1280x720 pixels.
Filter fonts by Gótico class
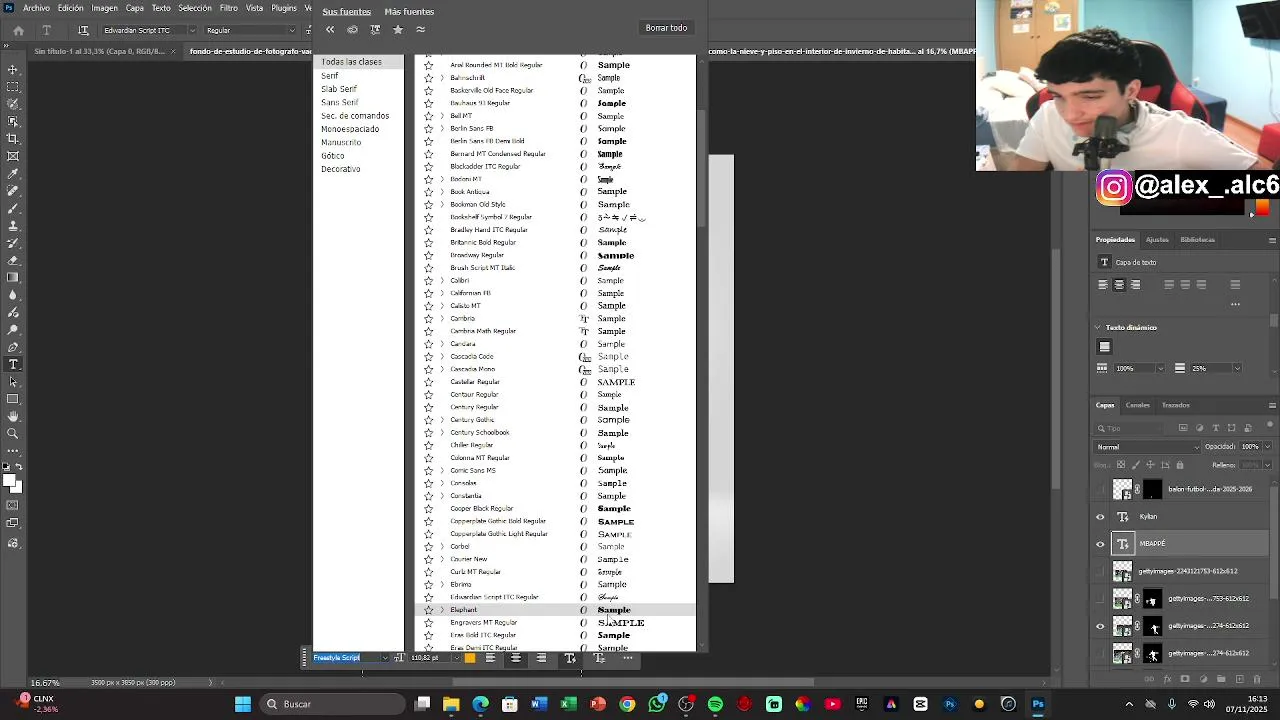(333, 156)
